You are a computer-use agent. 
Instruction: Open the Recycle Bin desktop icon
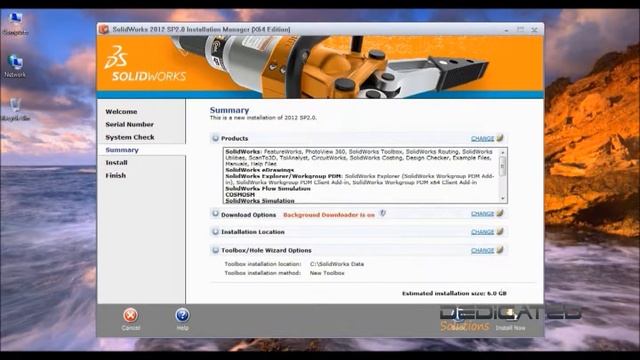pos(15,109)
